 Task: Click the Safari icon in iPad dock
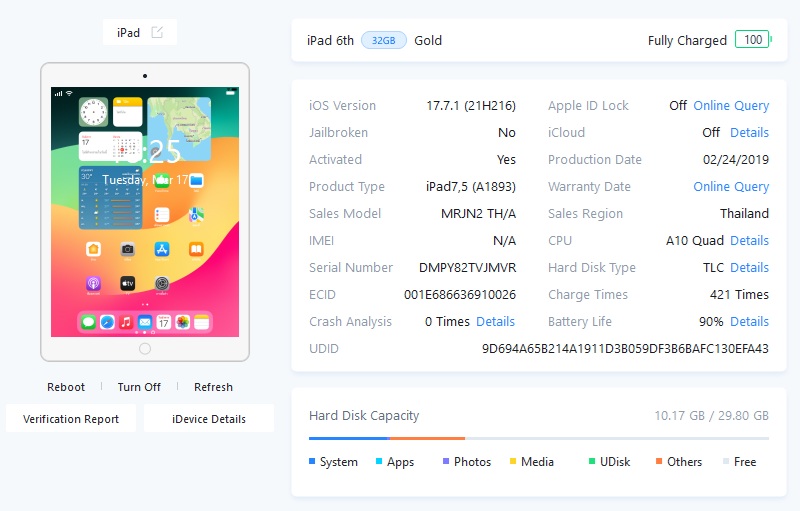[107, 322]
